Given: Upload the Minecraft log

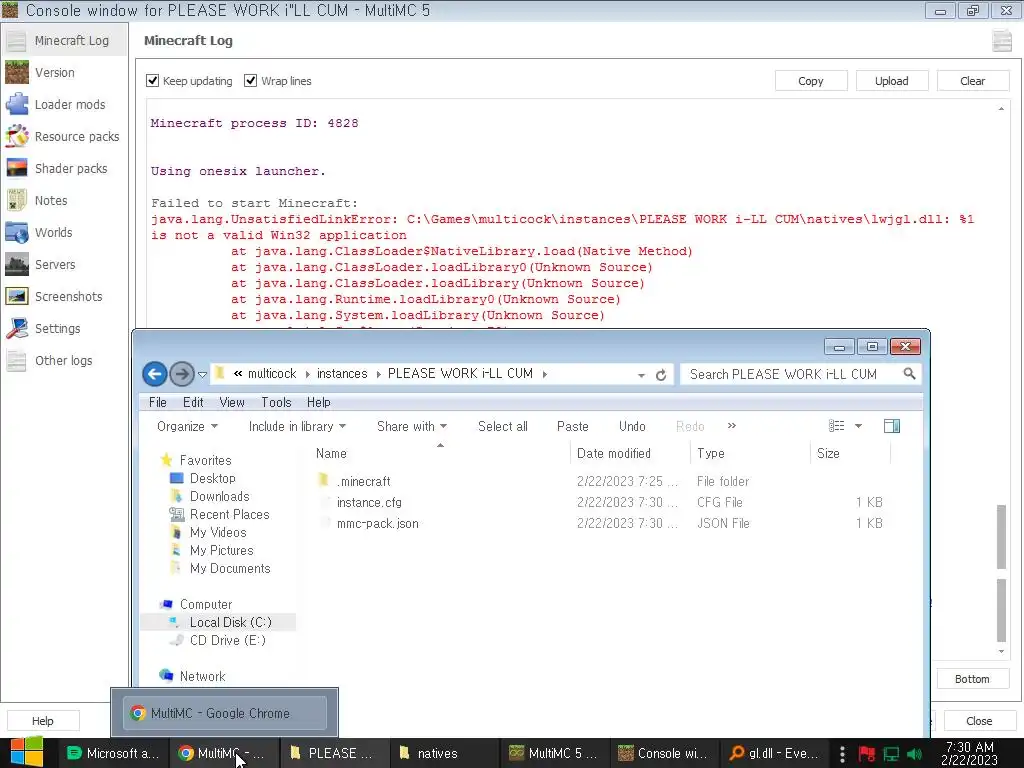Looking at the screenshot, I should (x=891, y=81).
